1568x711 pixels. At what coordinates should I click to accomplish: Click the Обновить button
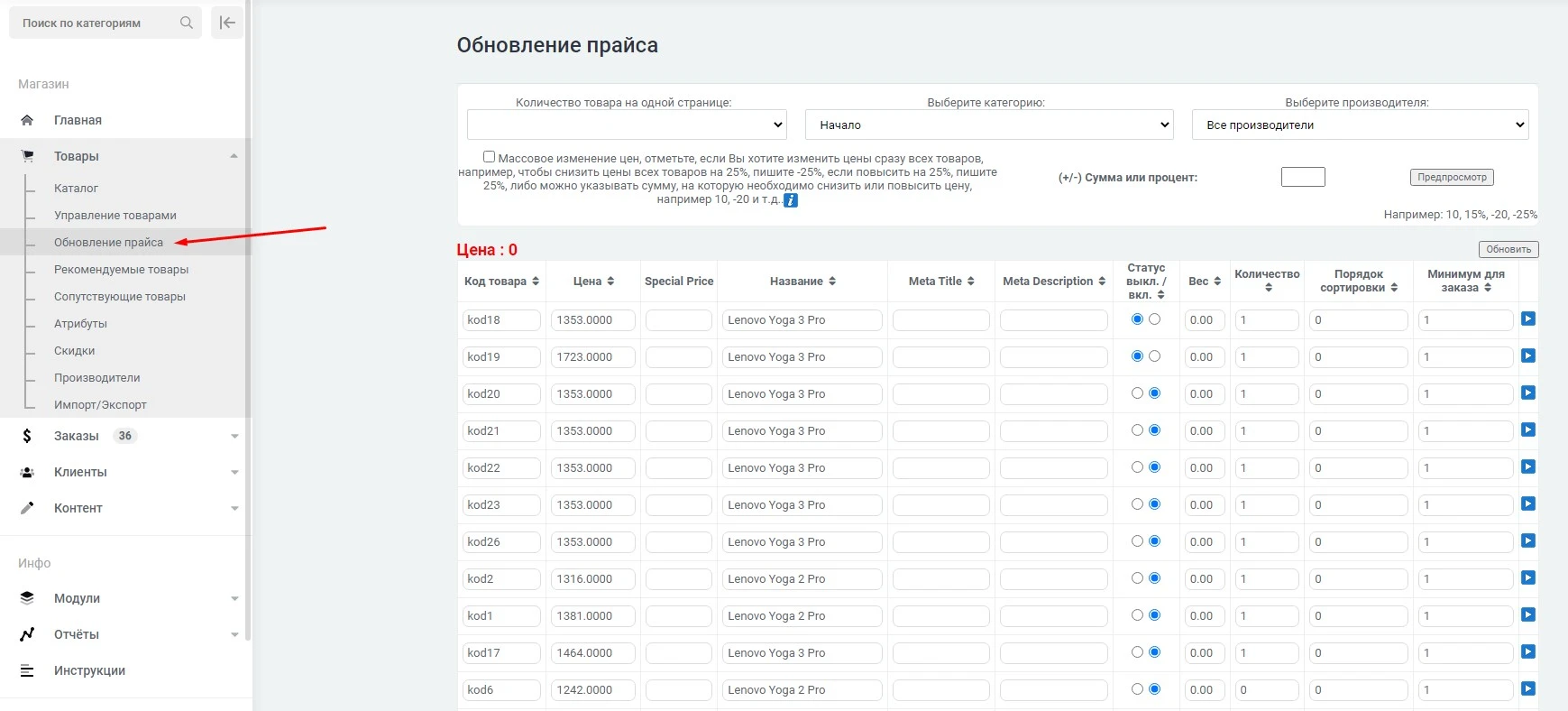pyautogui.click(x=1508, y=249)
